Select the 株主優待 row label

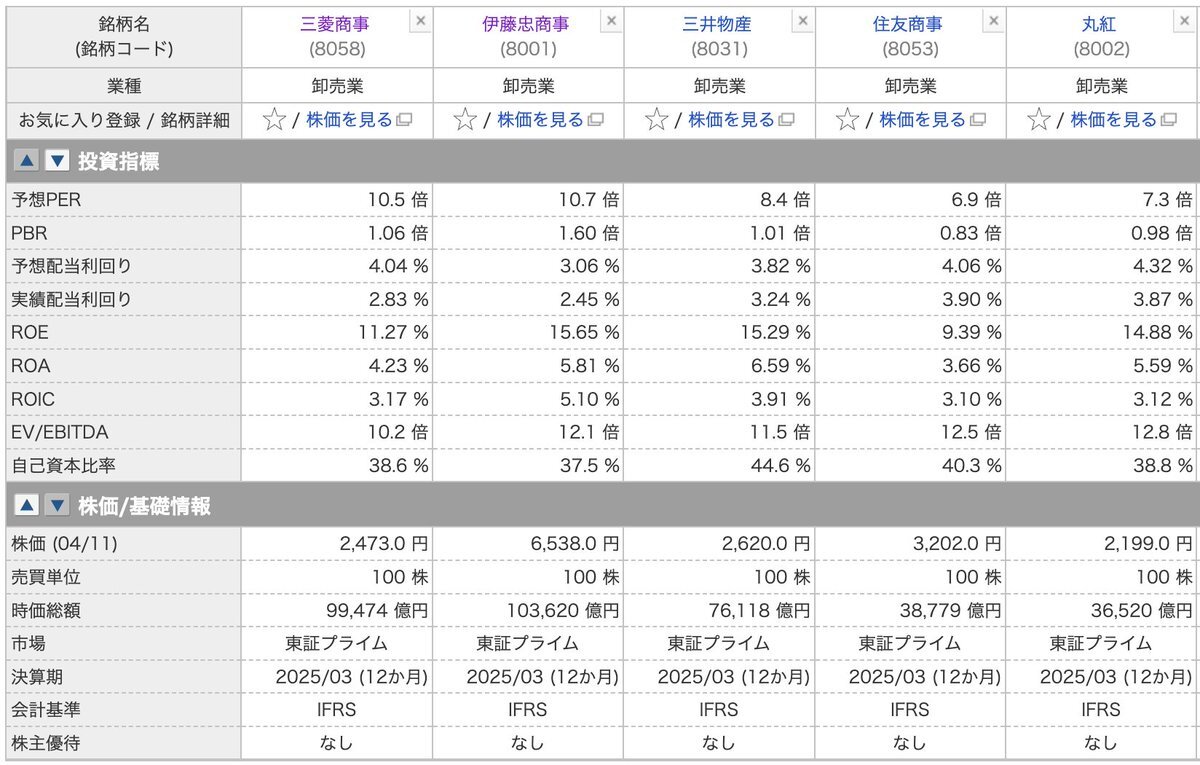click(46, 743)
